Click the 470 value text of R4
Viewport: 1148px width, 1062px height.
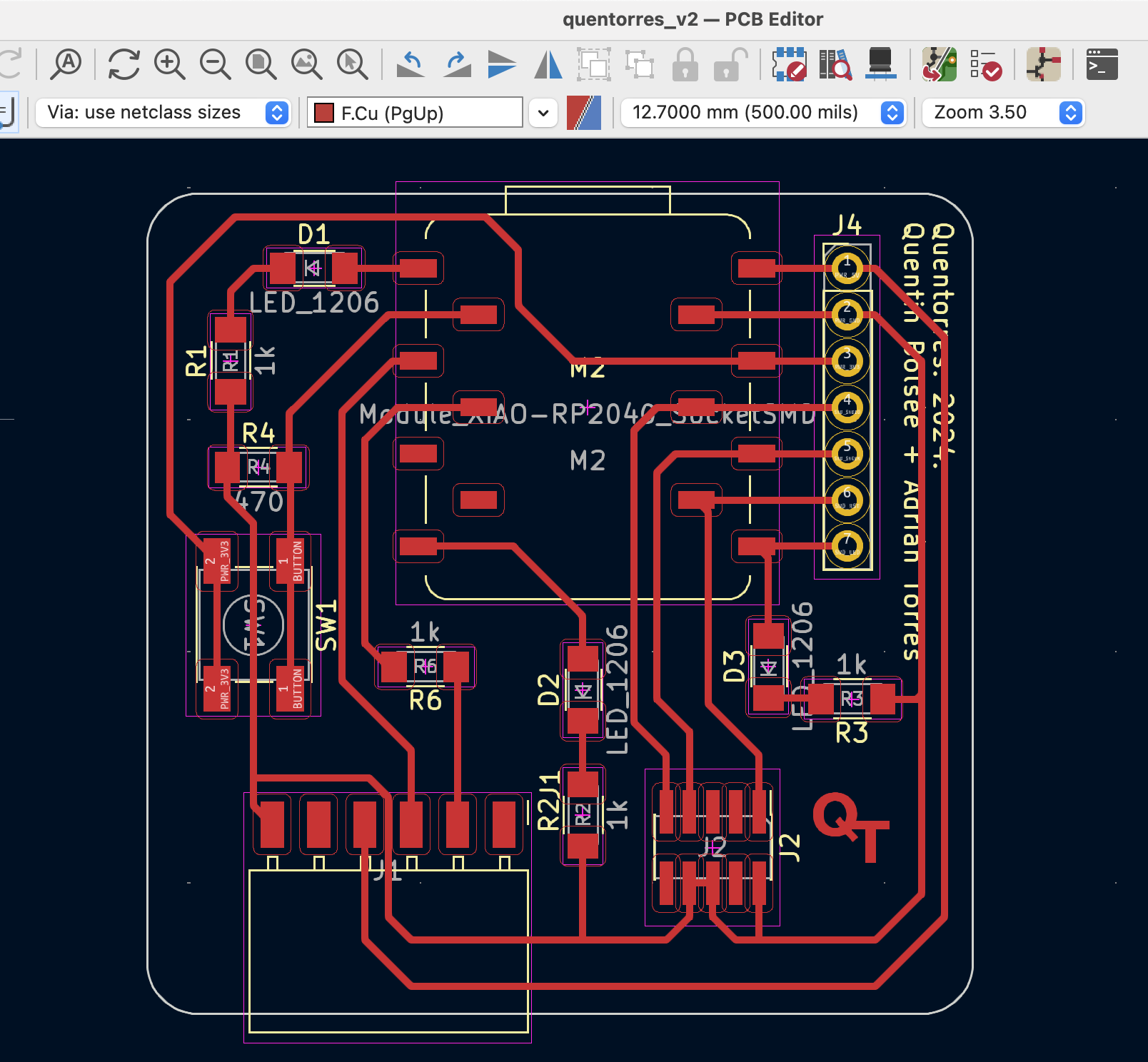(259, 502)
